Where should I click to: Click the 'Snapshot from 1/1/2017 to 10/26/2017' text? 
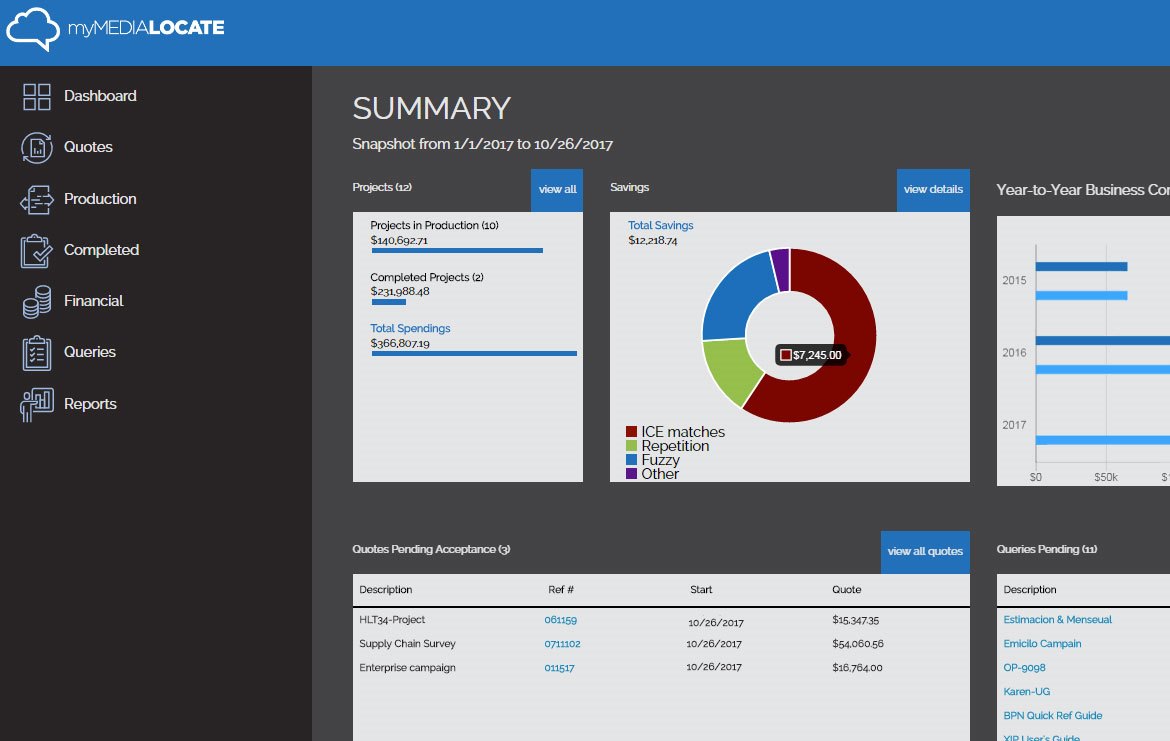[483, 144]
